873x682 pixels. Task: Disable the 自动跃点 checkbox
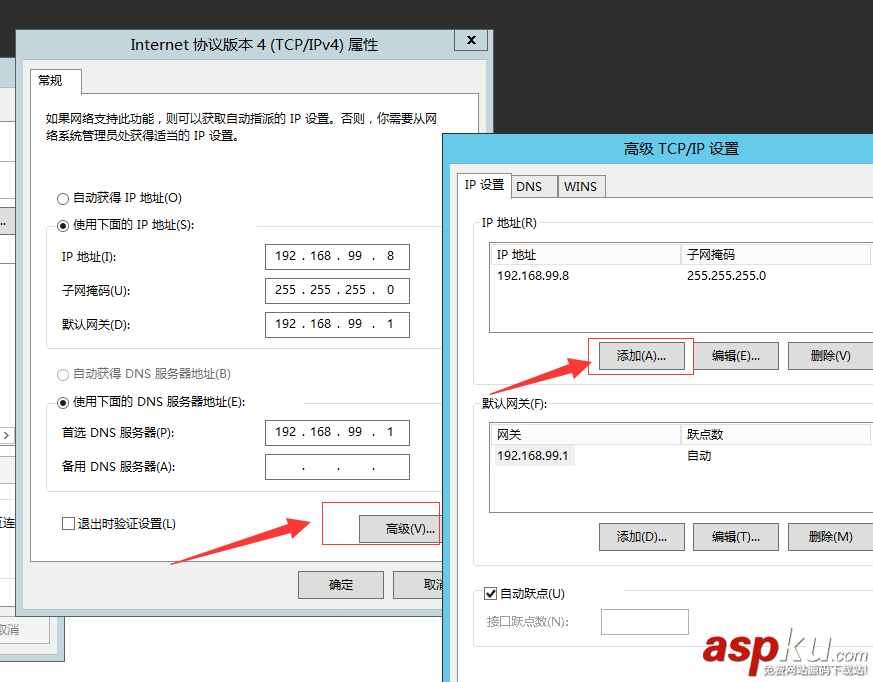click(489, 591)
